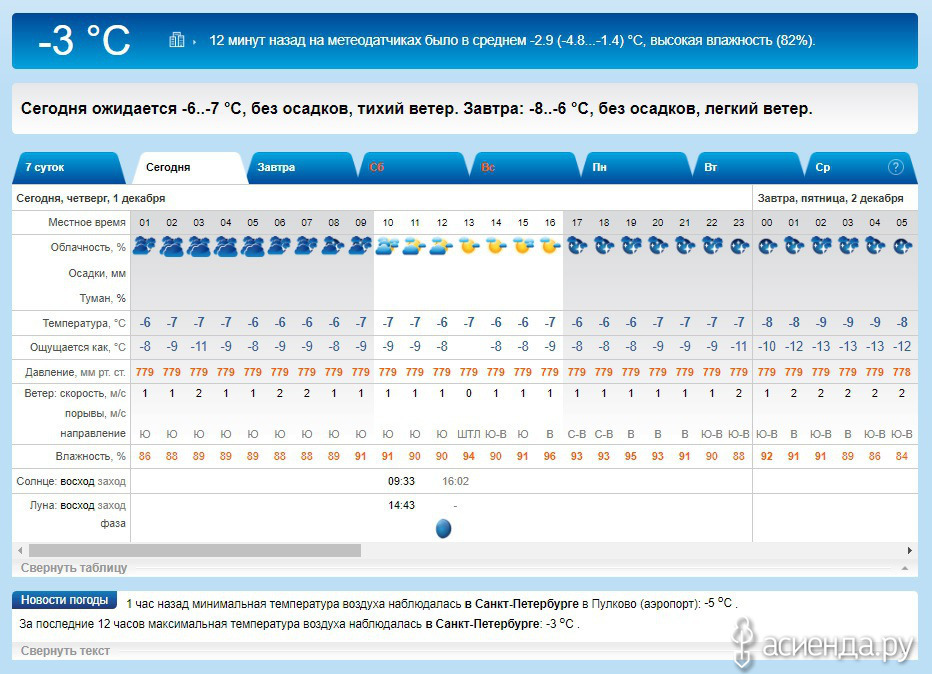Click the 12 минут назад sensor summary

tap(512, 40)
